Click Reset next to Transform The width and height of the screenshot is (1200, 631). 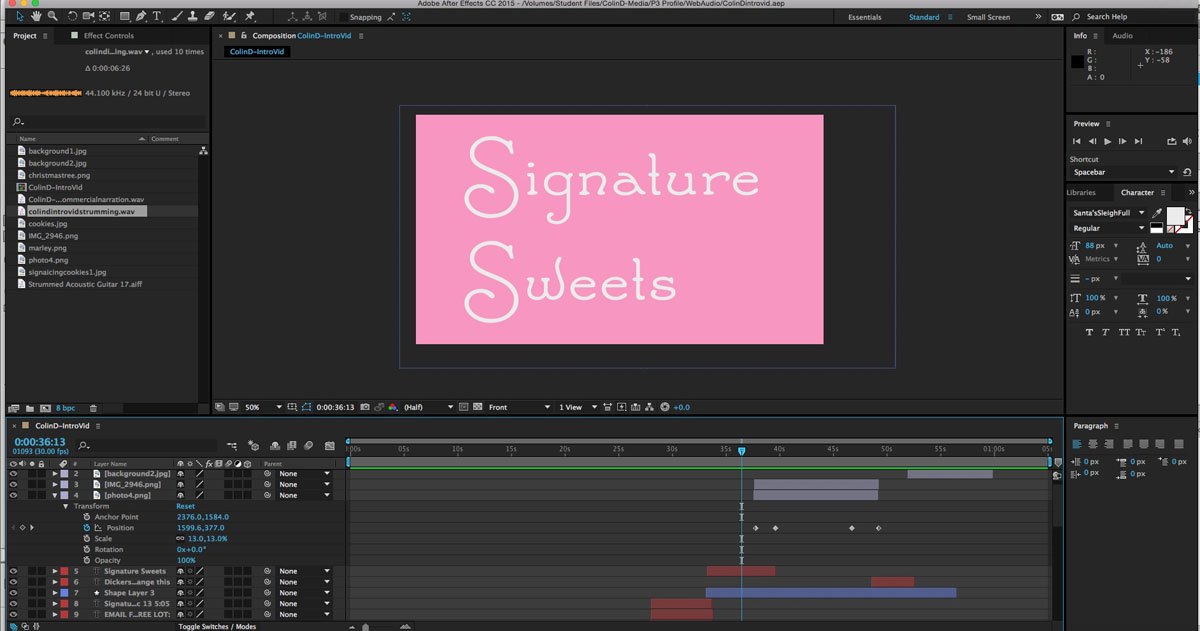point(185,506)
